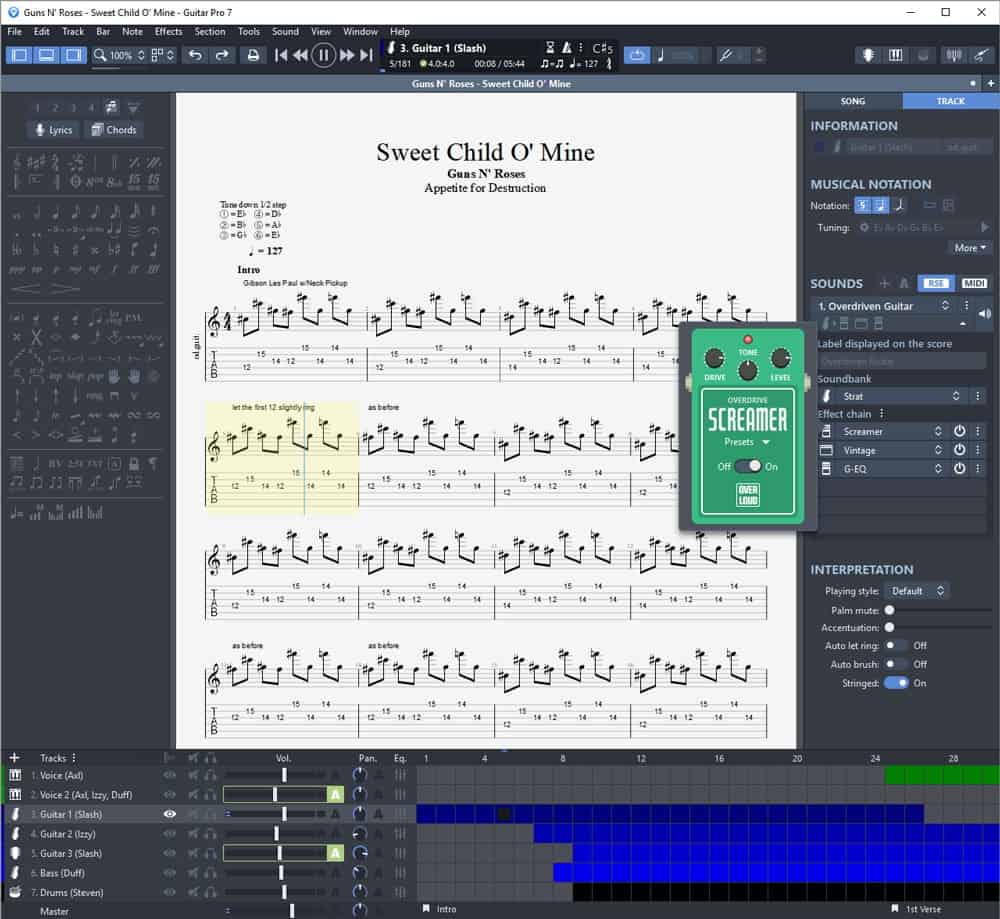Adjust the 100% zoom stepper
The width and height of the screenshot is (1000, 919).
pos(141,55)
